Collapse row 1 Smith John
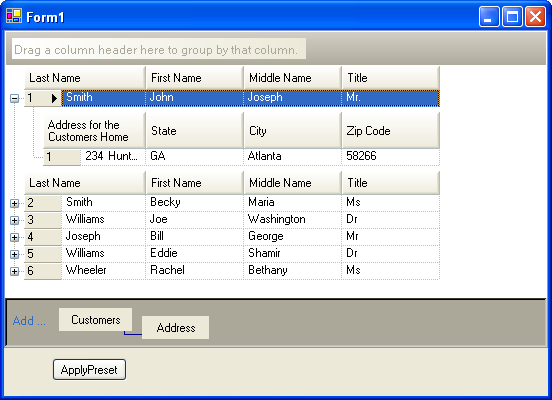552x400 pixels. pyautogui.click(x=14, y=98)
